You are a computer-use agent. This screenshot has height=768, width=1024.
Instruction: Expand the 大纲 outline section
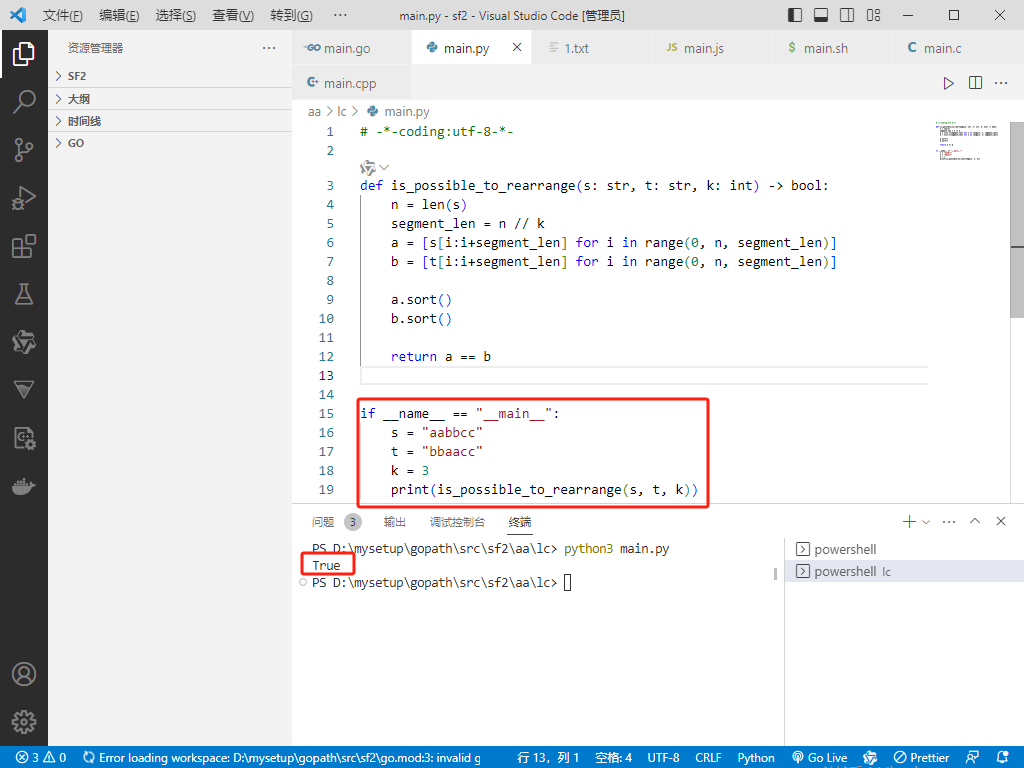pyautogui.click(x=170, y=99)
